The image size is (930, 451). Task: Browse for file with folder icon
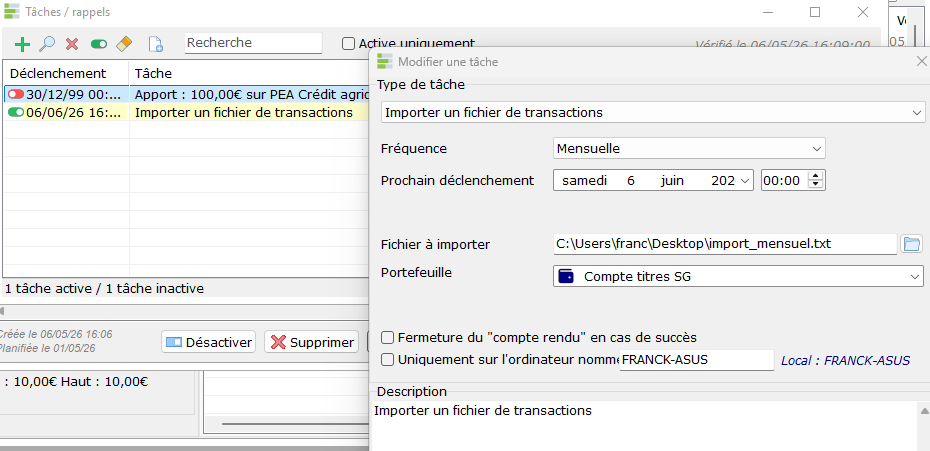(x=911, y=243)
